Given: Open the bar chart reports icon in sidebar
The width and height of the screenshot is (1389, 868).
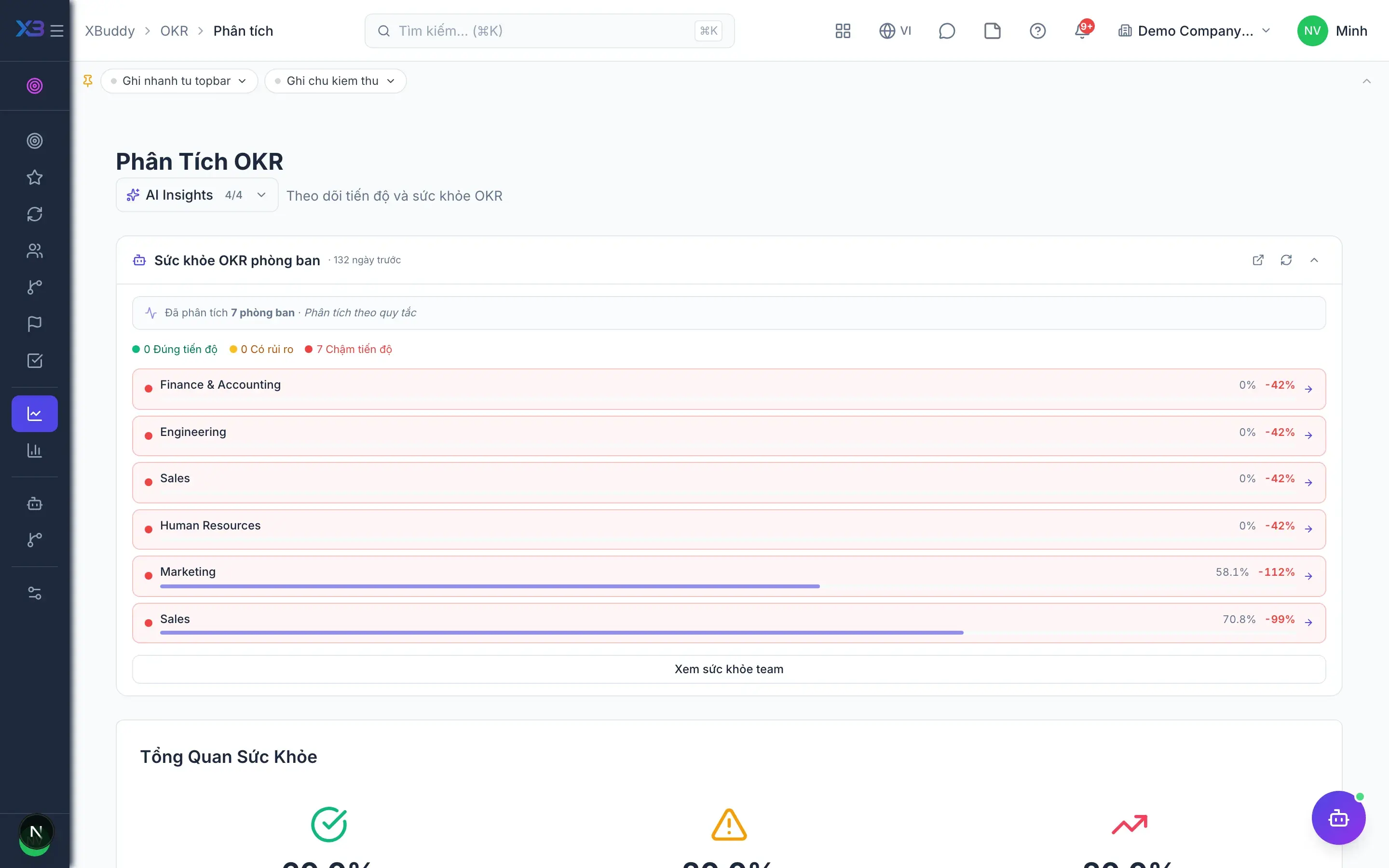Looking at the screenshot, I should click(34, 450).
